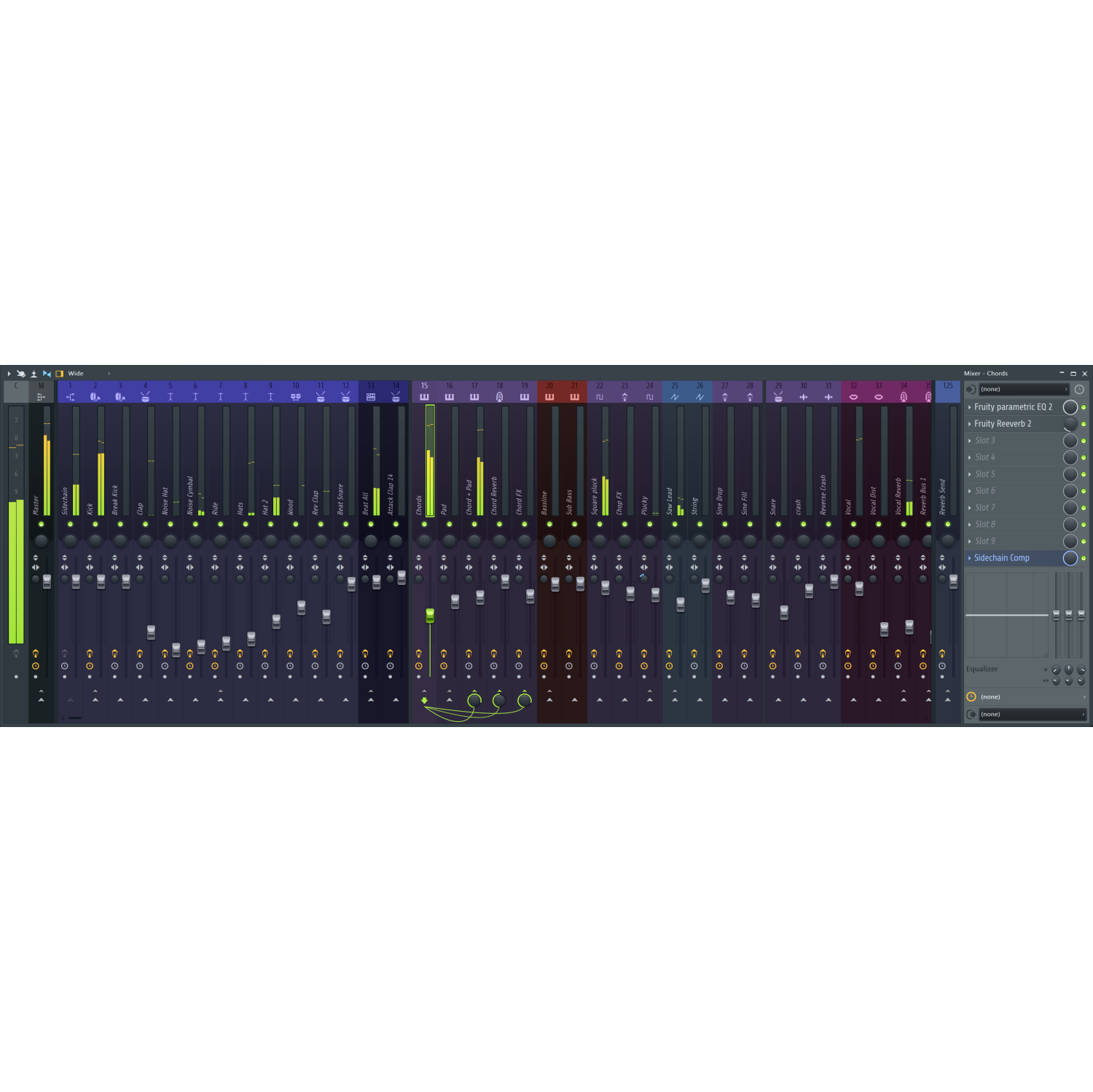The height and width of the screenshot is (1092, 1093).
Task: Expand the Fruity parametric EQ 2 slot
Action: (970, 407)
